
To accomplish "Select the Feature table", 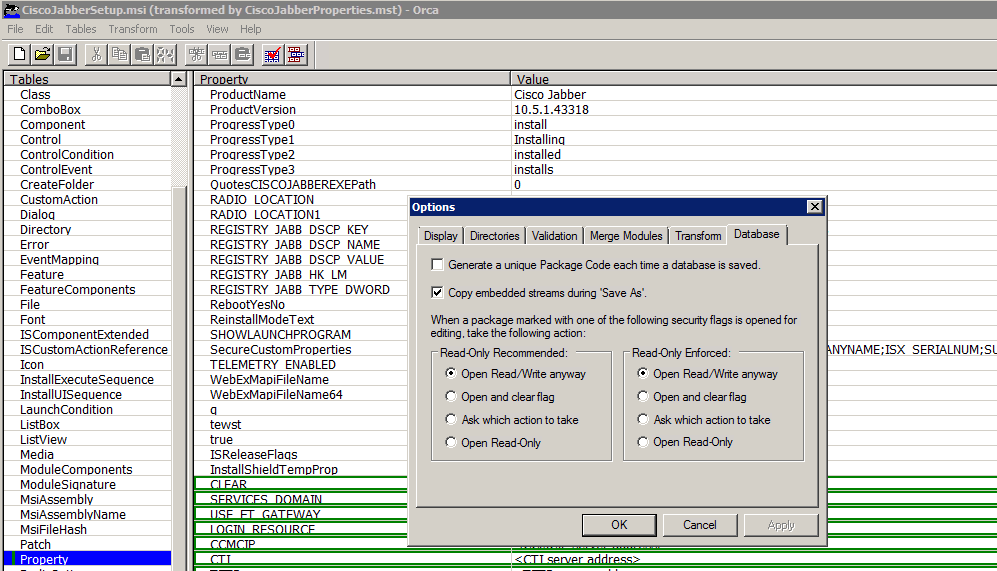I will [42, 275].
